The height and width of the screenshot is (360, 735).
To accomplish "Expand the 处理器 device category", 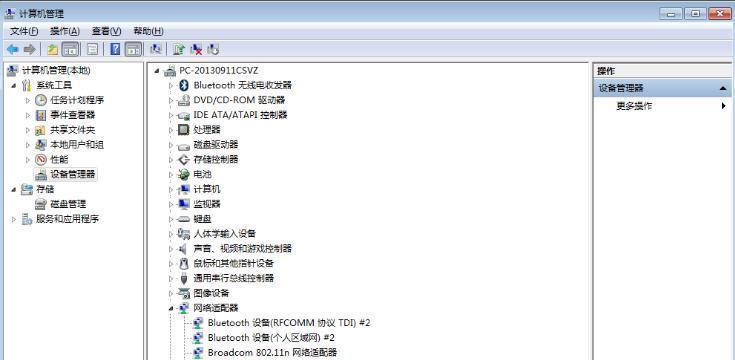I will pos(171,130).
